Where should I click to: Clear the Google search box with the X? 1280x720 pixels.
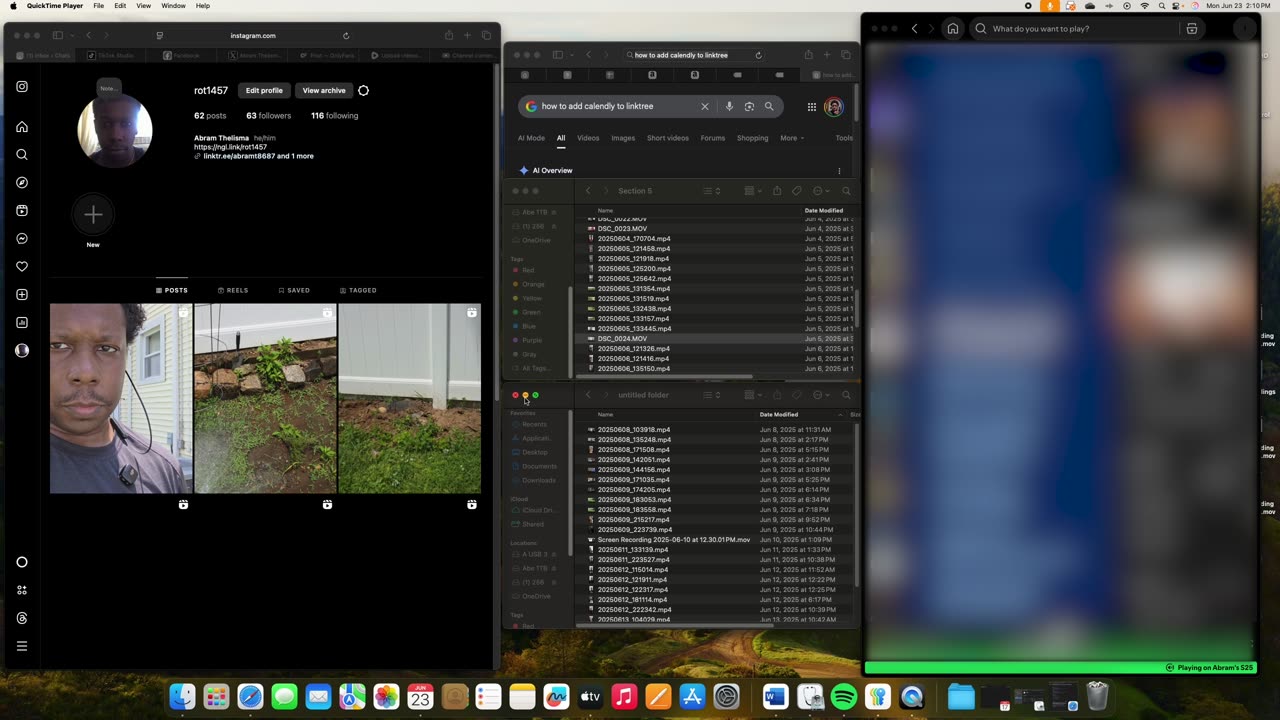coord(704,106)
